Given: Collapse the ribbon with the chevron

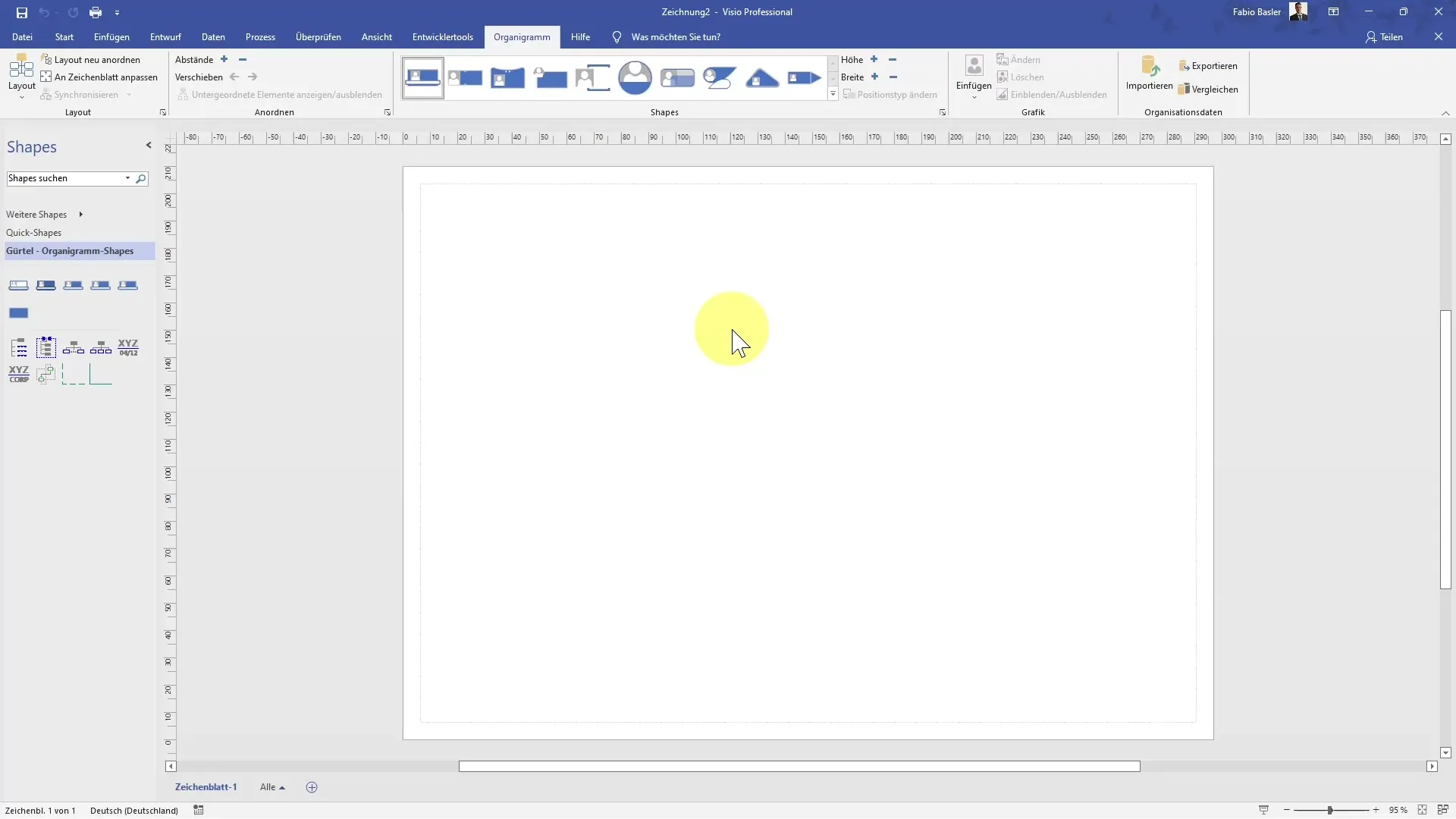Looking at the screenshot, I should click(x=1445, y=113).
